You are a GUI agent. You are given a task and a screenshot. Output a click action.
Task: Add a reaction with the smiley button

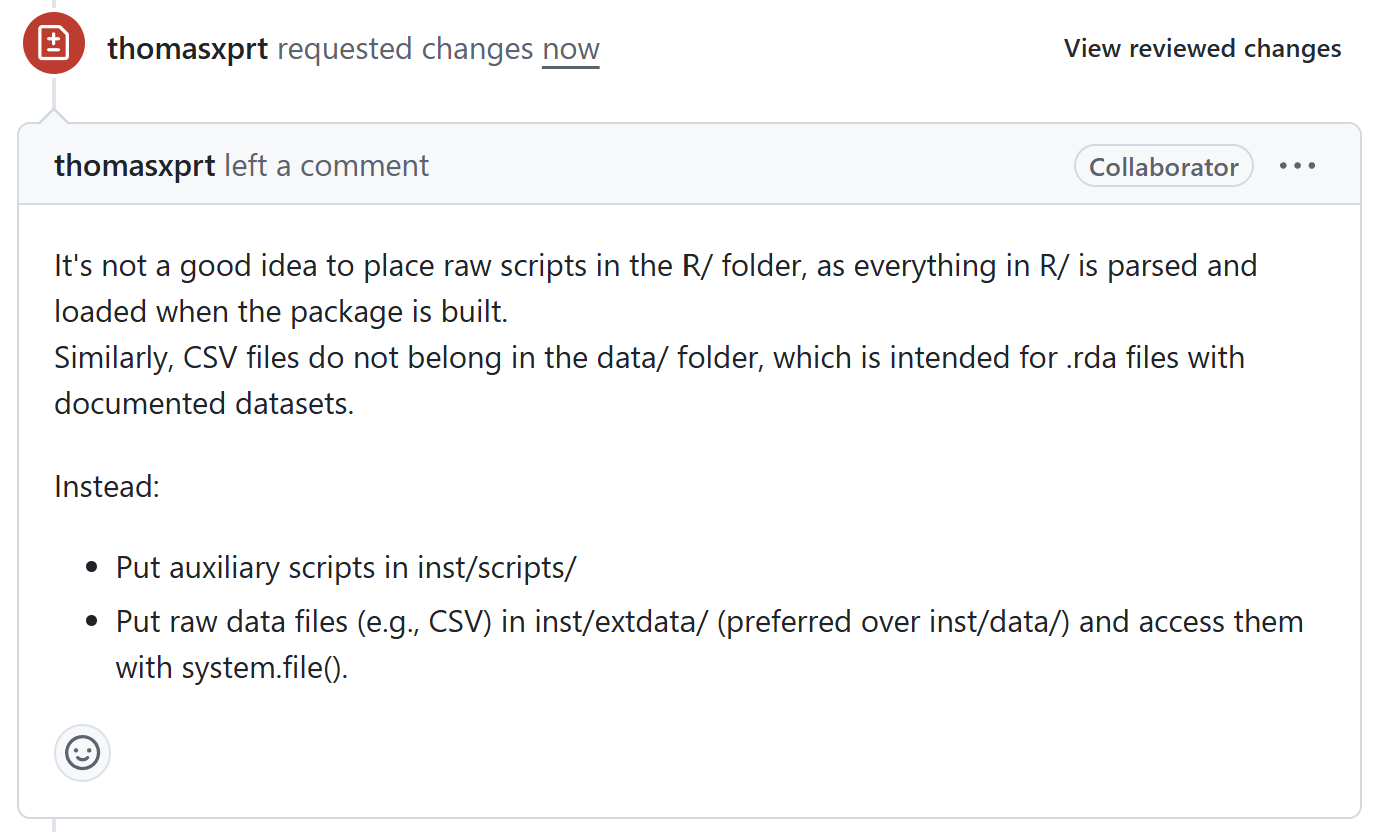point(82,753)
